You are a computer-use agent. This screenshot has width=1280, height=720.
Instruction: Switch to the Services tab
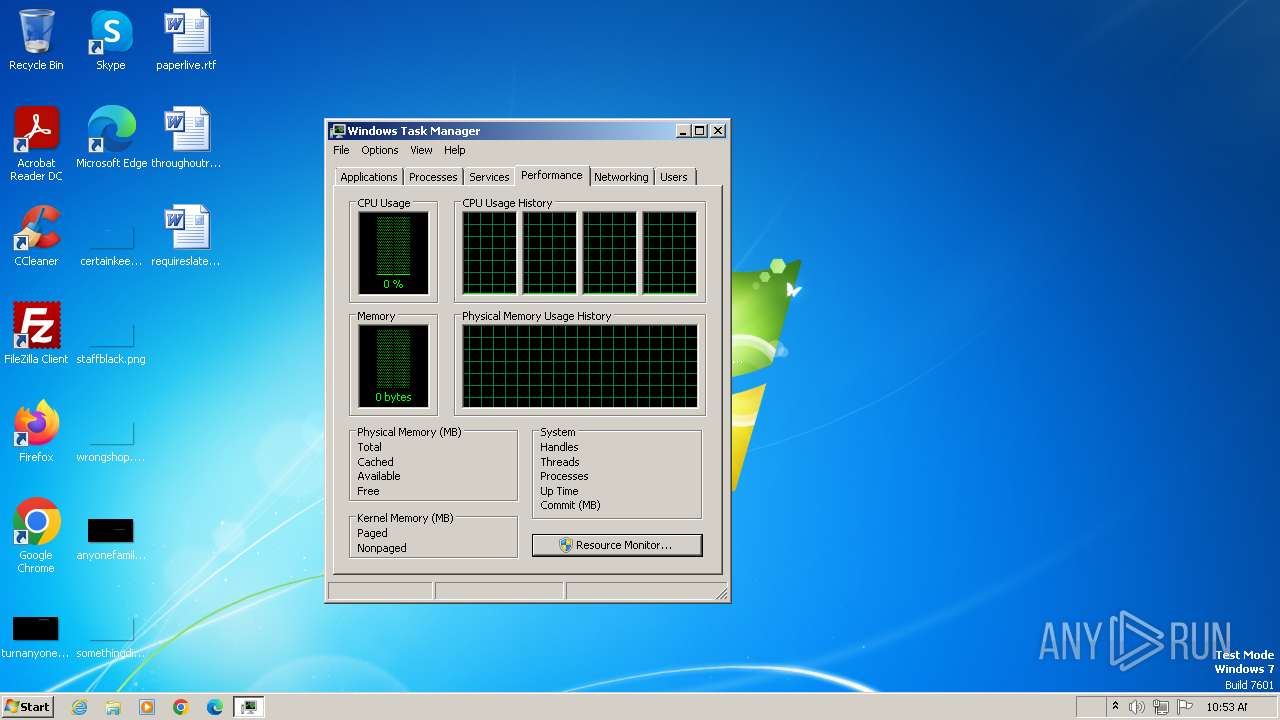[x=489, y=177]
